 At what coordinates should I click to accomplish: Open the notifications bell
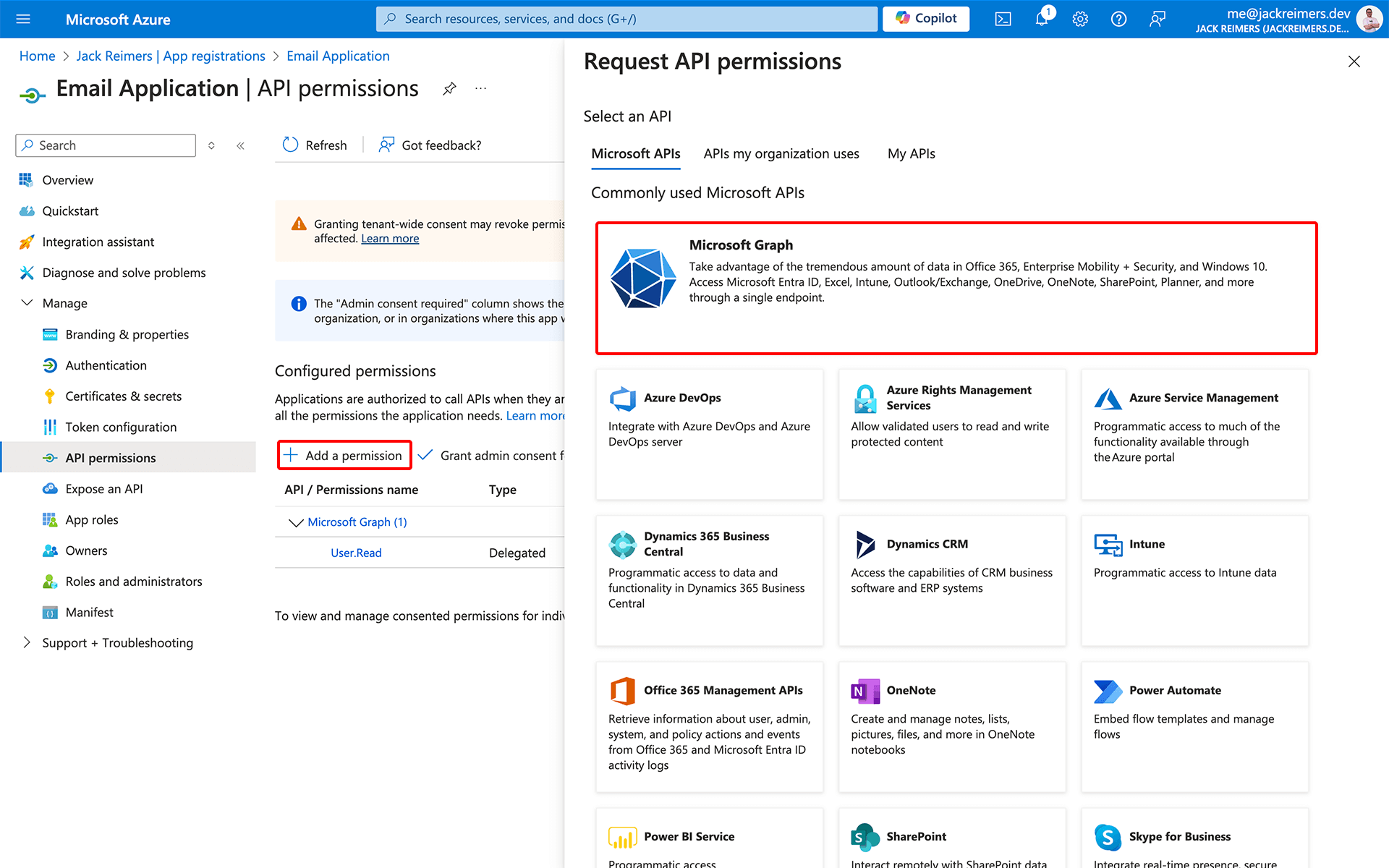pos(1042,19)
